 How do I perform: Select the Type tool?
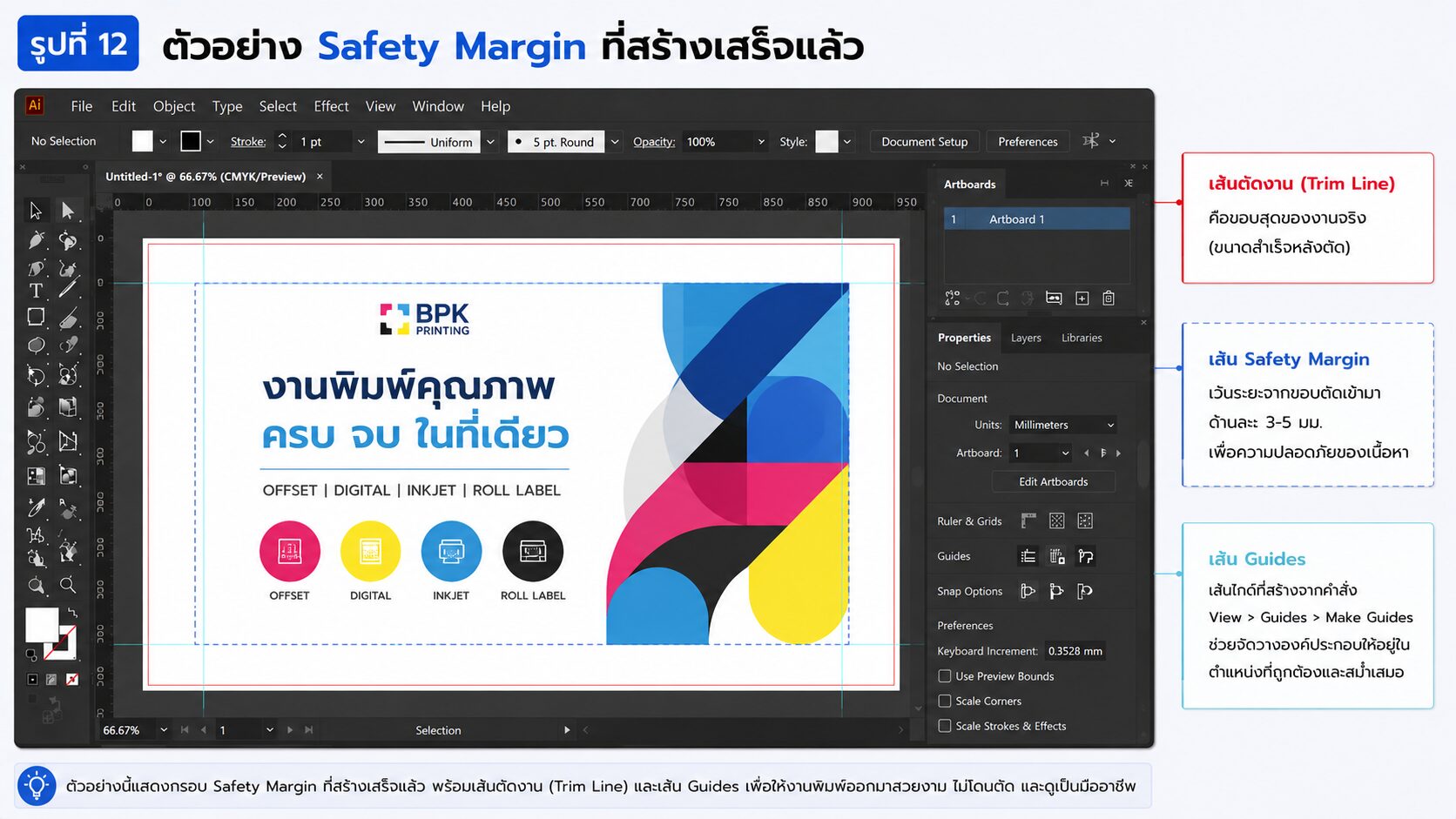point(36,291)
